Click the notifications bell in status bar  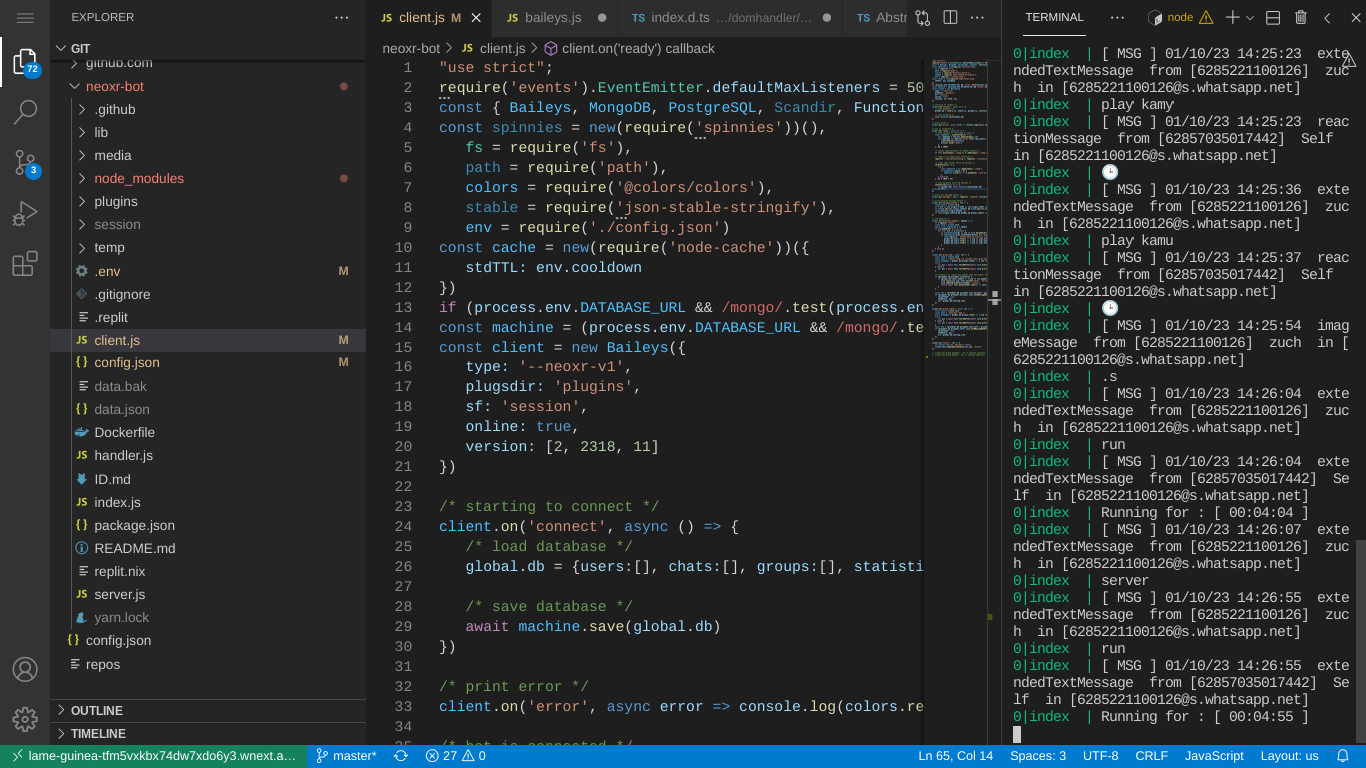pyautogui.click(x=1343, y=756)
